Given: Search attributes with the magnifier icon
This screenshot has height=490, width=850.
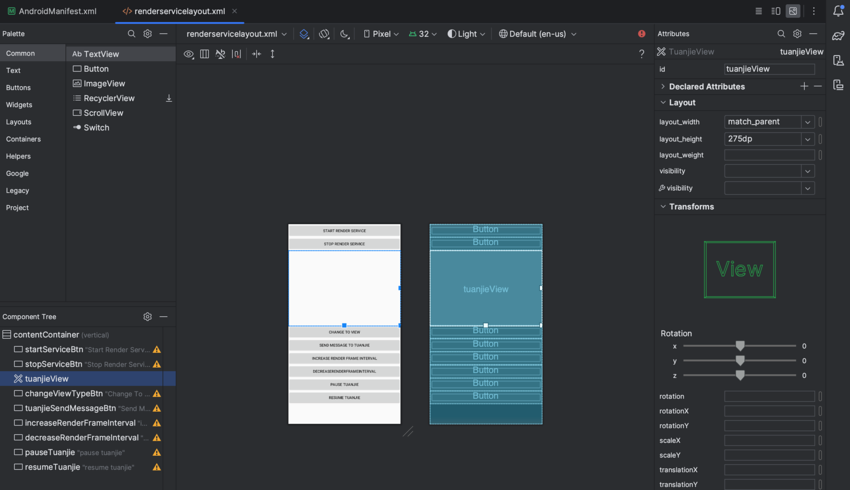Looking at the screenshot, I should point(781,34).
